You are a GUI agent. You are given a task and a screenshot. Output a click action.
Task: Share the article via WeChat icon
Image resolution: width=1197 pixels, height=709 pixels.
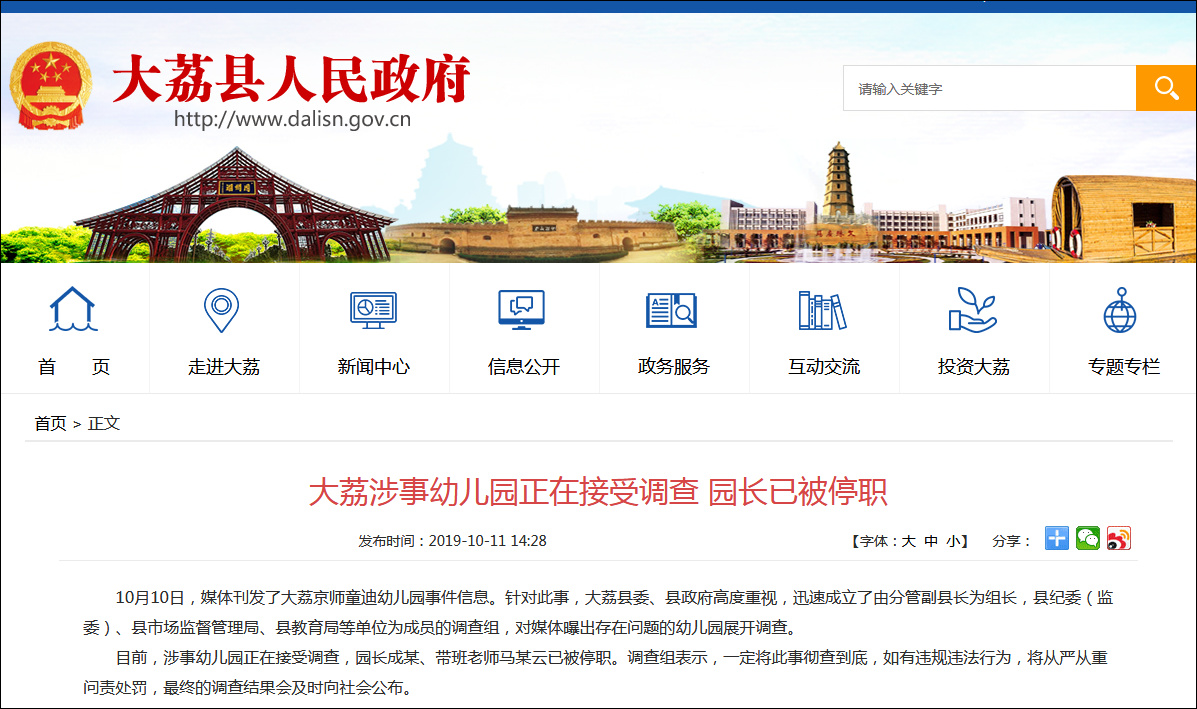tap(1088, 538)
